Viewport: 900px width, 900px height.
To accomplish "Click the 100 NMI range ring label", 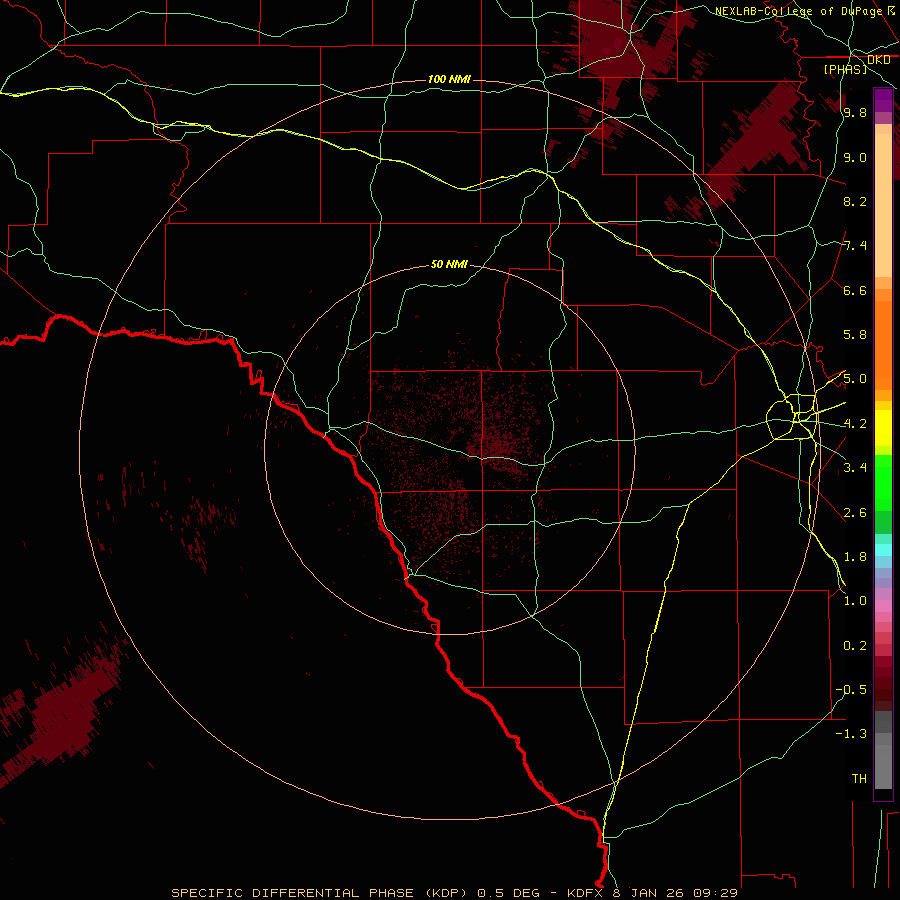I will 449,79.
